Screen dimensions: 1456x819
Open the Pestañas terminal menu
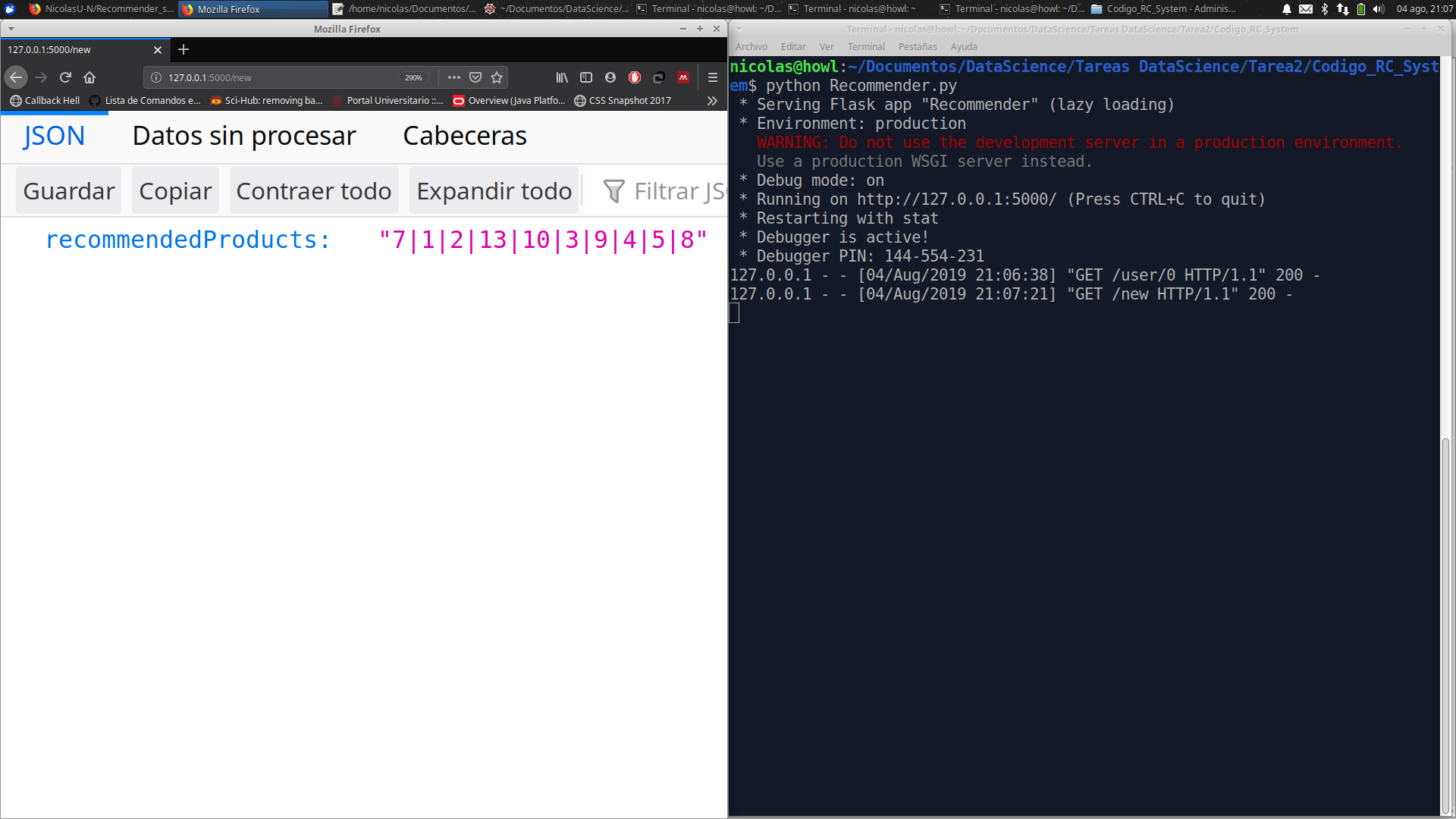[x=918, y=47]
